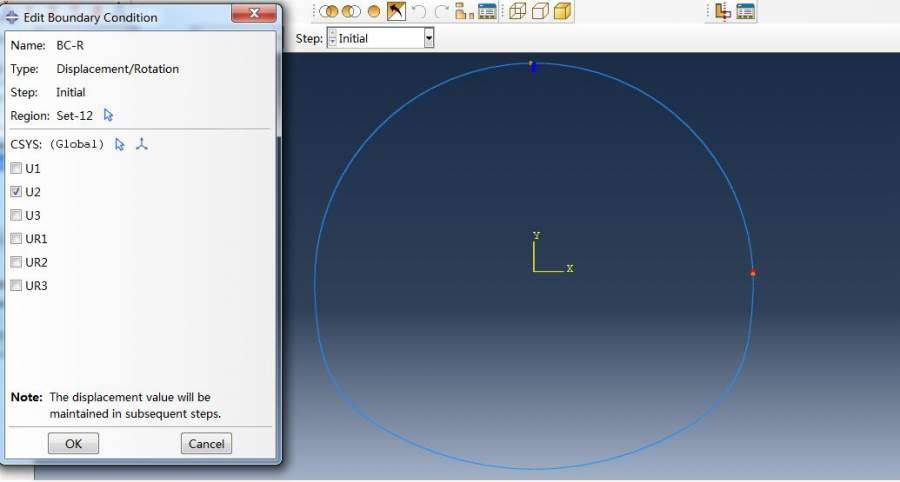The image size is (900, 482).
Task: Enable the U3 checkbox
Action: click(x=16, y=215)
